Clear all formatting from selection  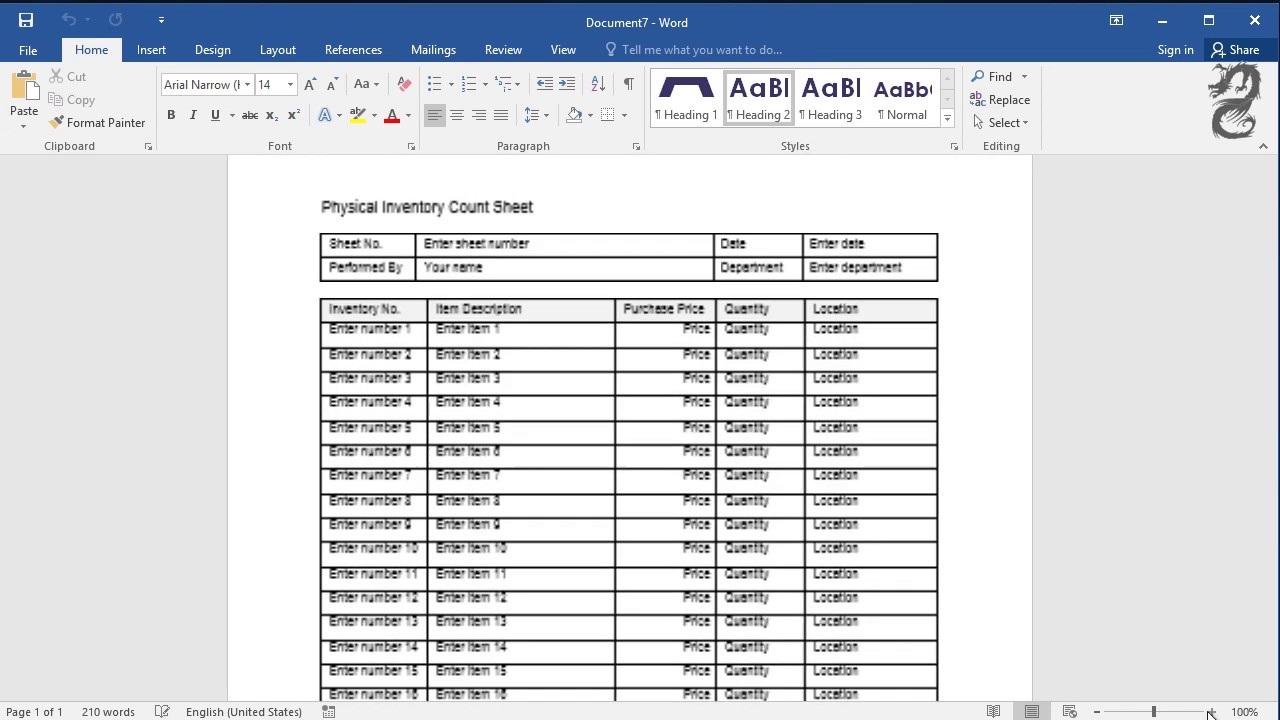click(404, 85)
